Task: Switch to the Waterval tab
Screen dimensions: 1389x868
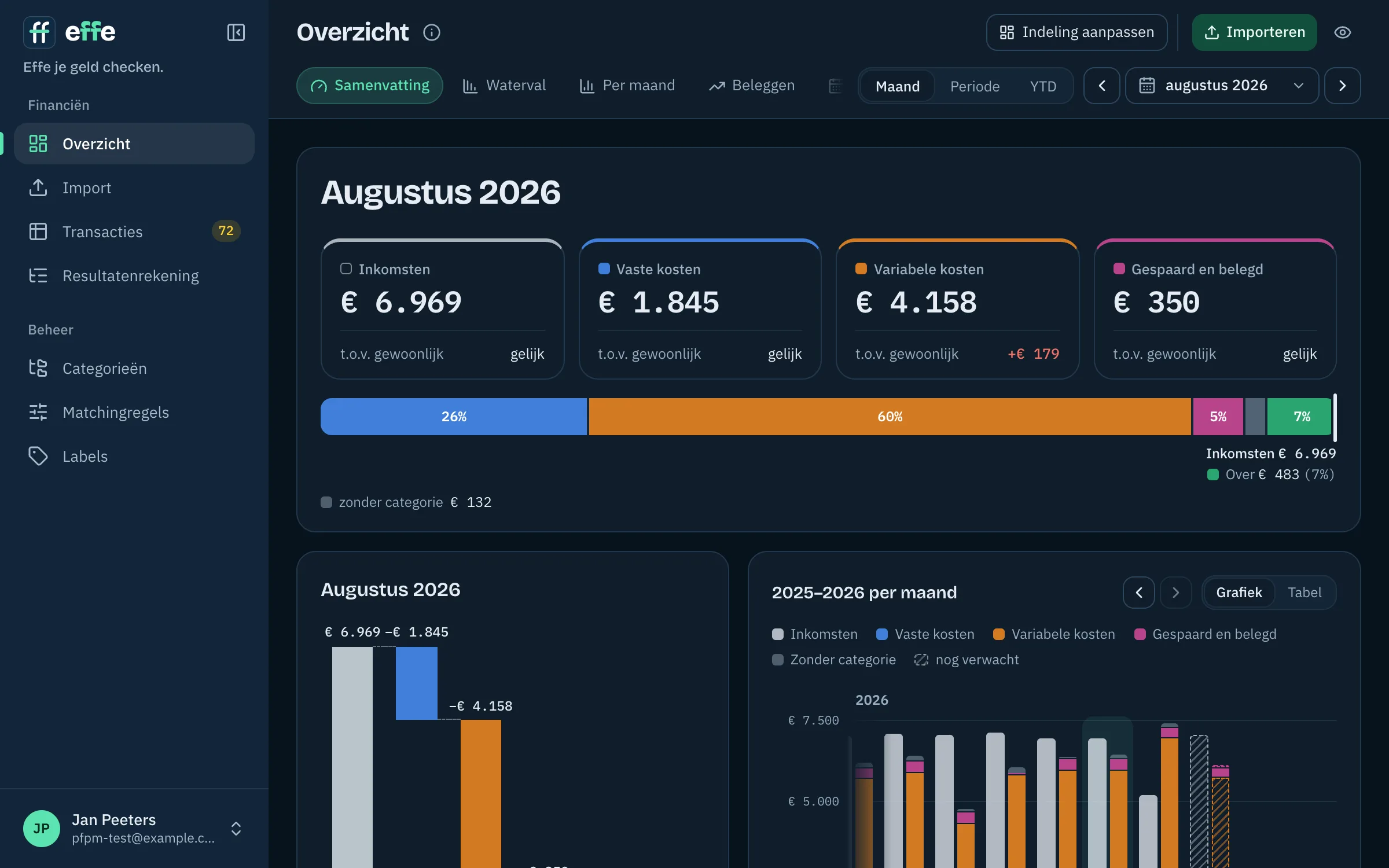Action: pyautogui.click(x=504, y=86)
